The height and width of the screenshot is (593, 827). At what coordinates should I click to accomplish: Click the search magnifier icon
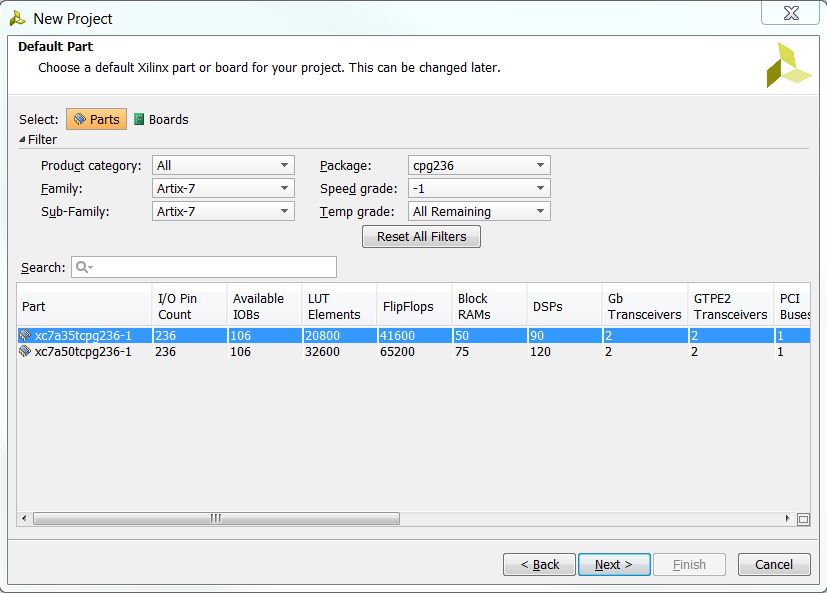[x=83, y=267]
